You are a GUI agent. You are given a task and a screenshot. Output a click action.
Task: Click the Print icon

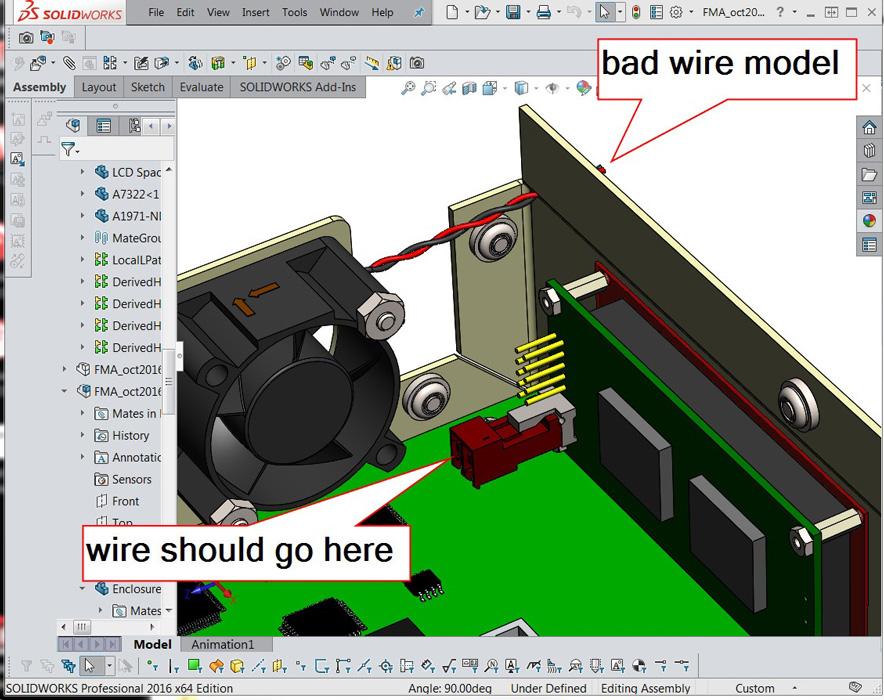tap(543, 12)
